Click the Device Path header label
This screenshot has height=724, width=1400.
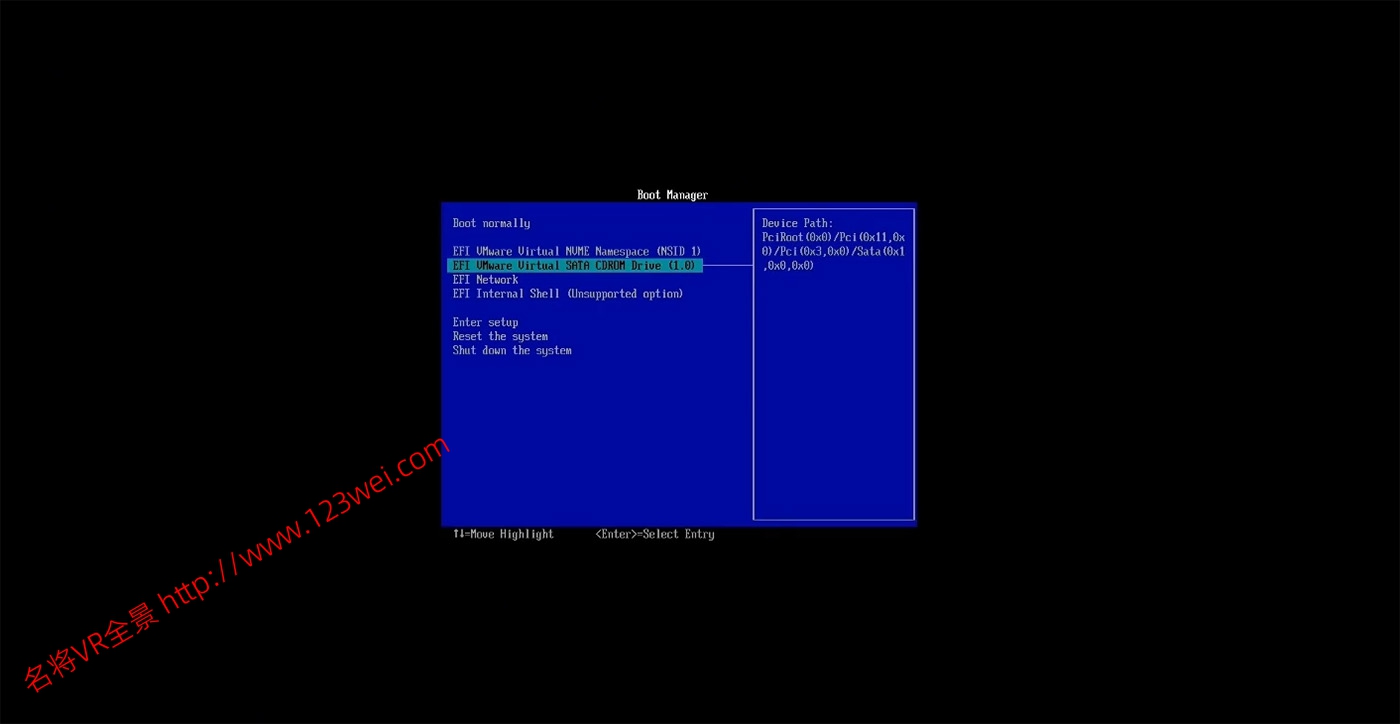[x=797, y=222]
